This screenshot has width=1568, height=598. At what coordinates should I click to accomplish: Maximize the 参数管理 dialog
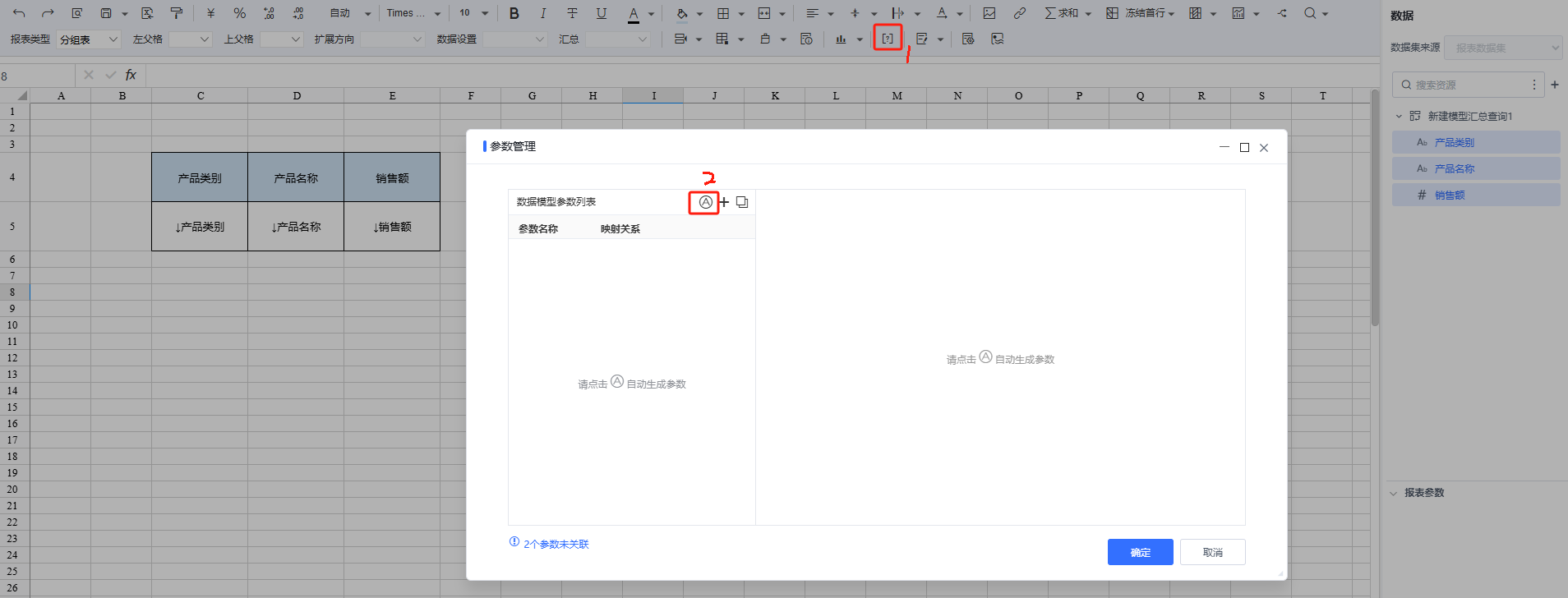point(1244,147)
